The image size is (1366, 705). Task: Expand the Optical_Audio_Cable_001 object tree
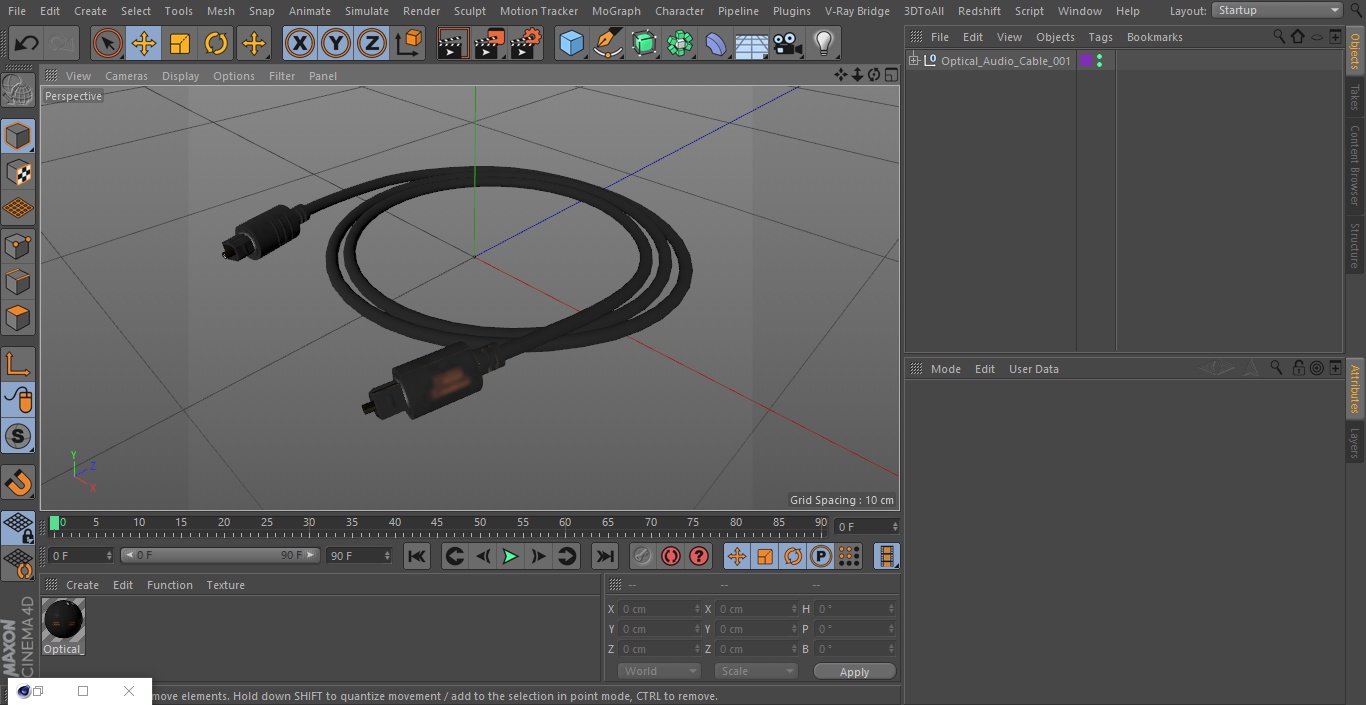(x=913, y=61)
